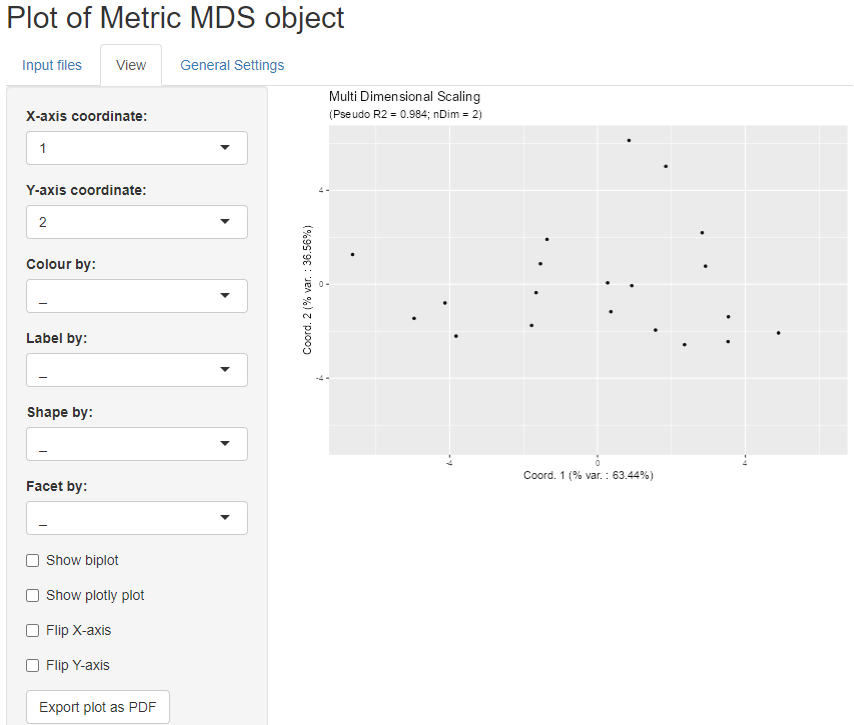This screenshot has height=725, width=854.
Task: Click the Y-axis dropdown arrow icon
Action: tap(225, 222)
